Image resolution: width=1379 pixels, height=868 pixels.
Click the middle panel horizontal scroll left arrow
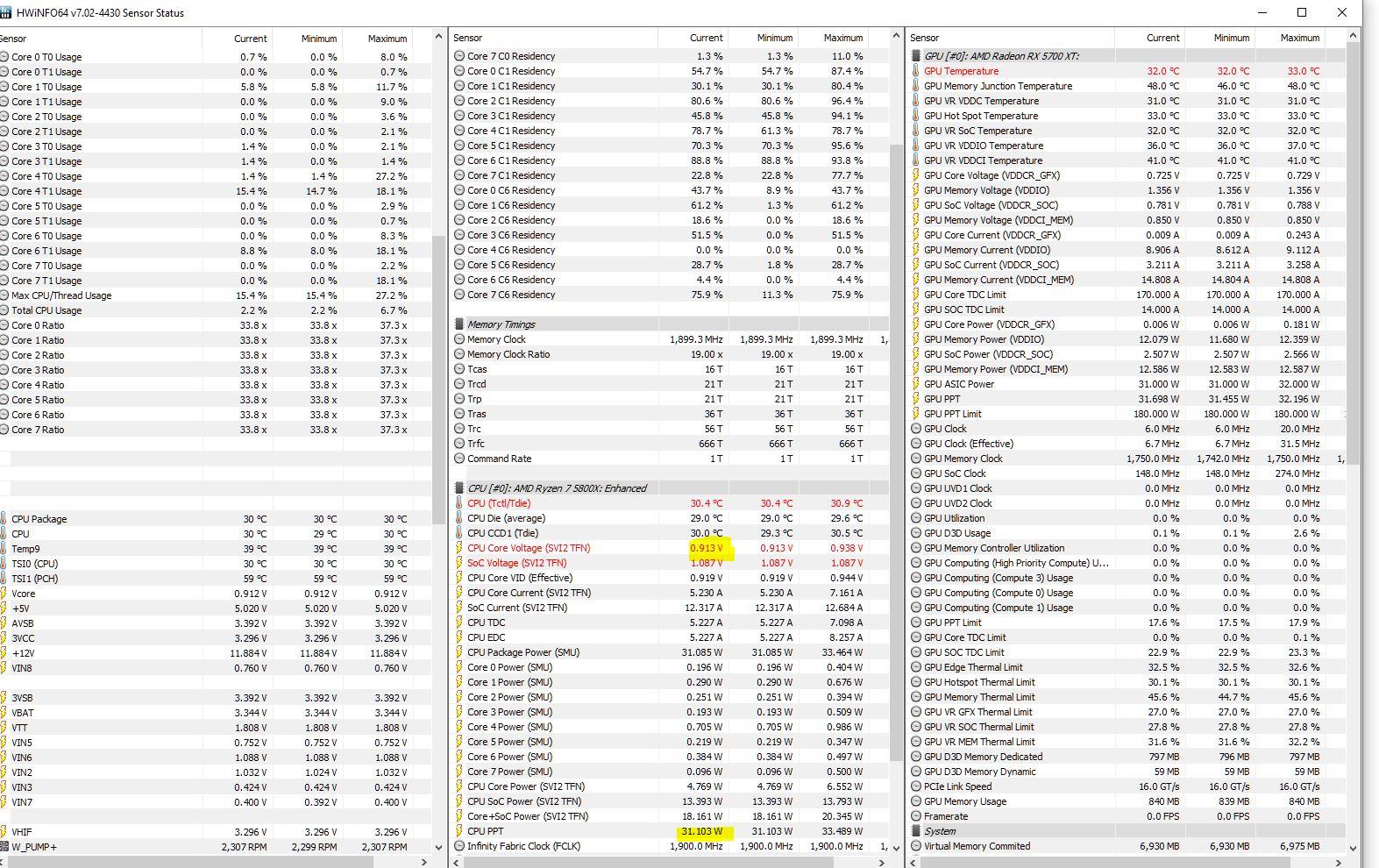coord(457,862)
